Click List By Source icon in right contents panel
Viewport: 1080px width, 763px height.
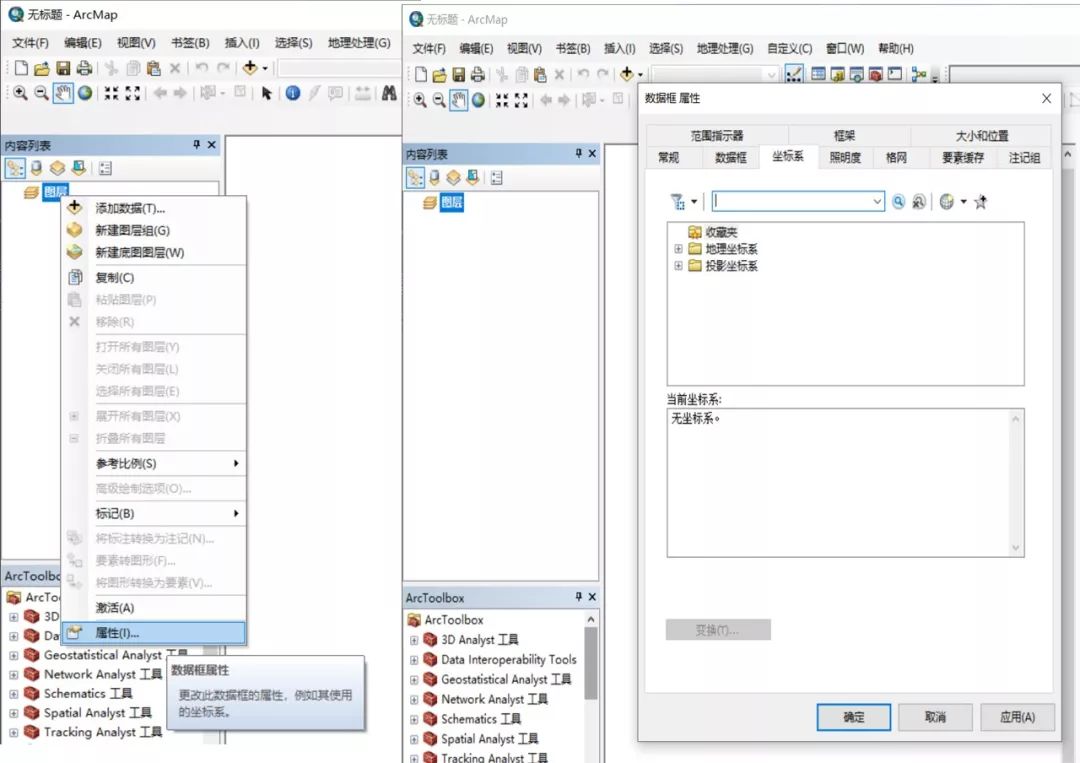click(434, 178)
